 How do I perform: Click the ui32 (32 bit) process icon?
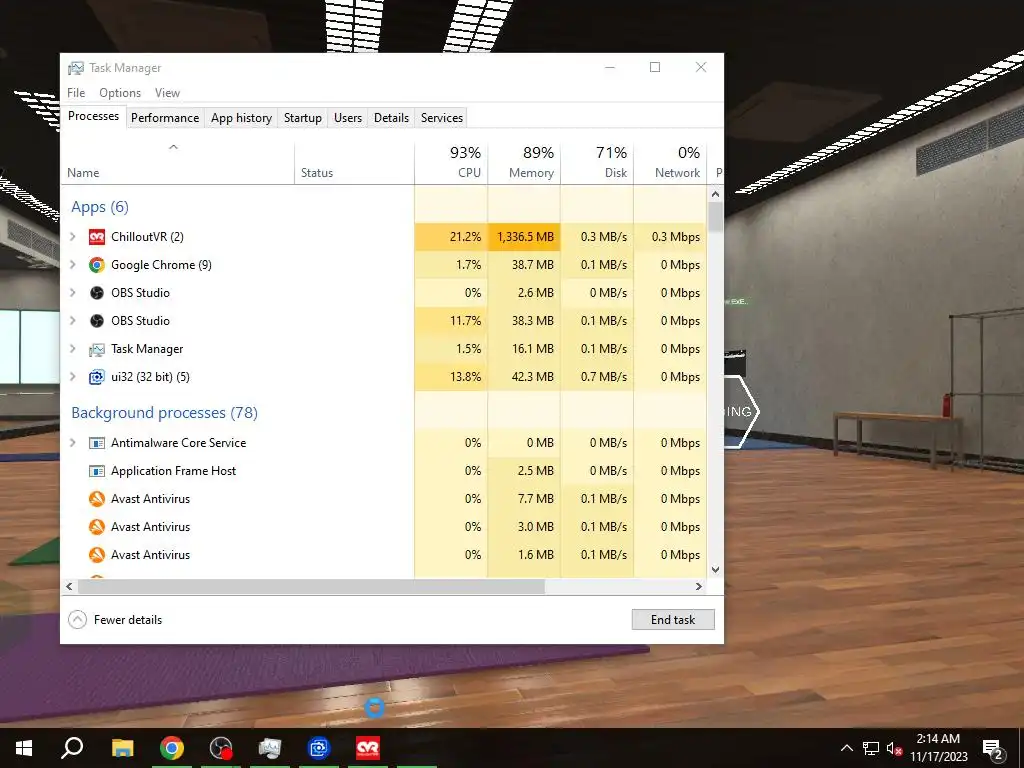(x=97, y=377)
